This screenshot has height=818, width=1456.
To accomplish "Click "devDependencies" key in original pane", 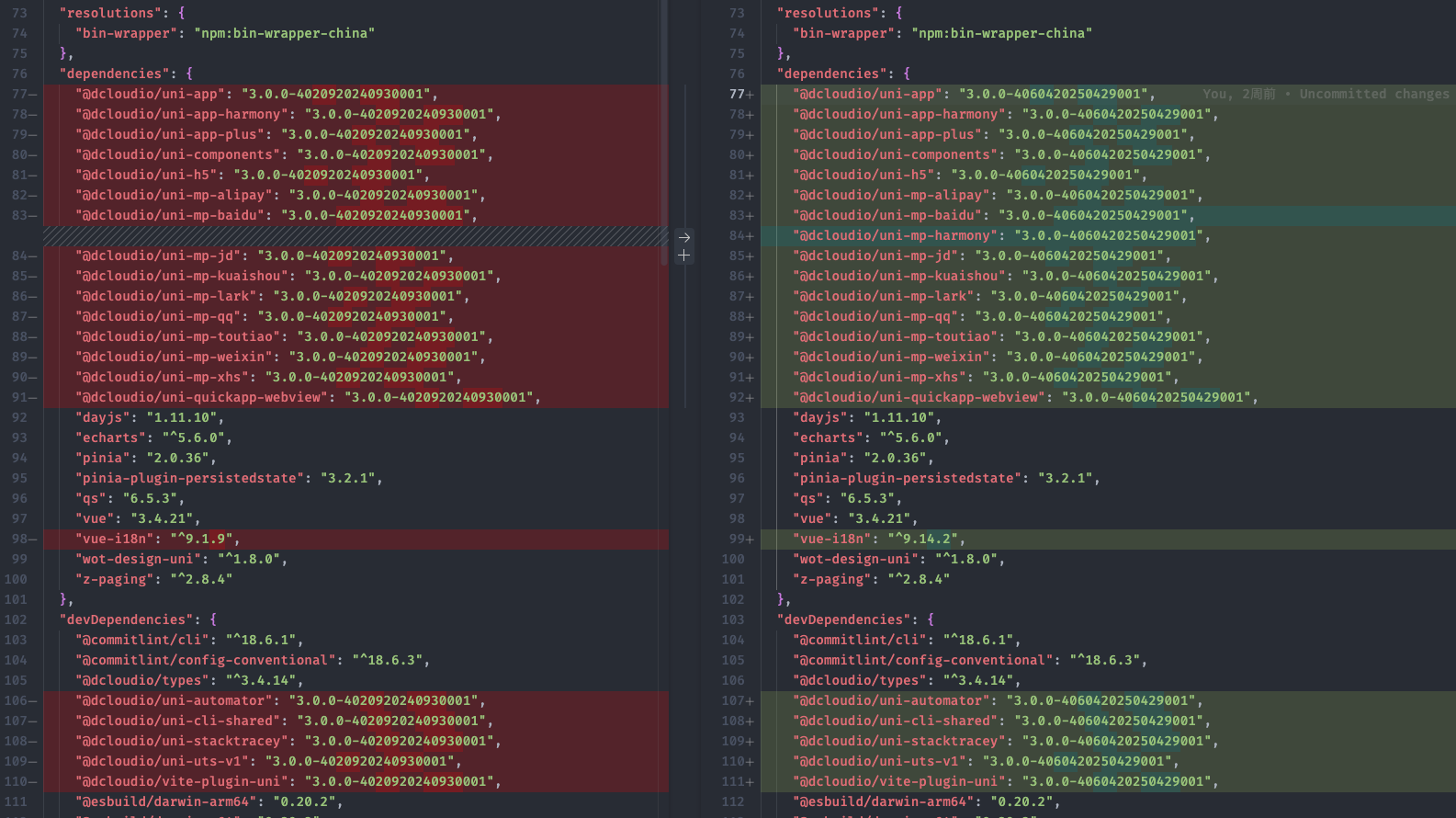I will point(127,619).
